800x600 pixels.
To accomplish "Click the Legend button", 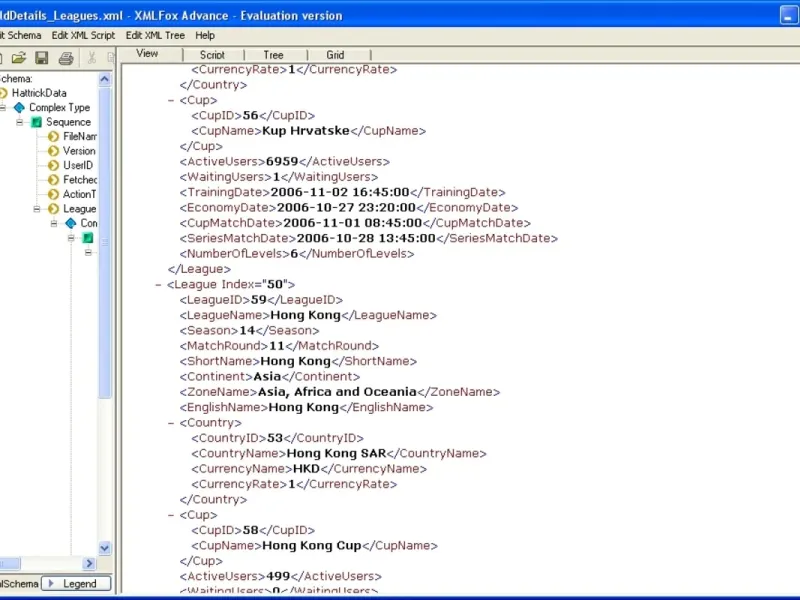I will pos(76,583).
